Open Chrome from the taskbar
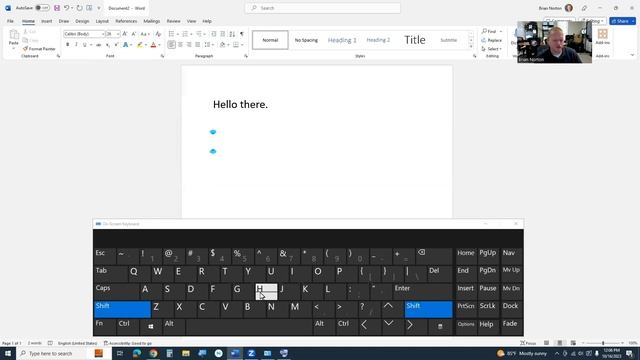640x360 pixels. click(153, 353)
